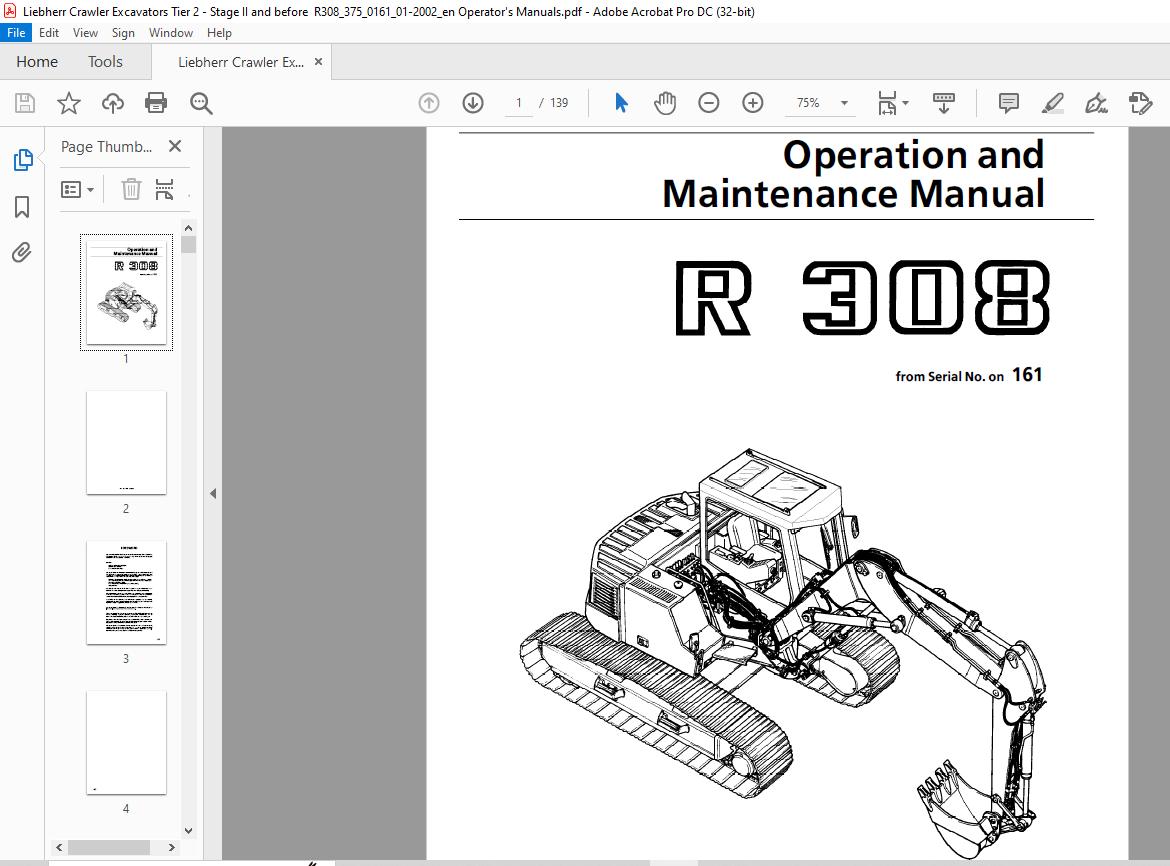1170x866 pixels.
Task: Select page 4 thumbnail
Action: 126,743
